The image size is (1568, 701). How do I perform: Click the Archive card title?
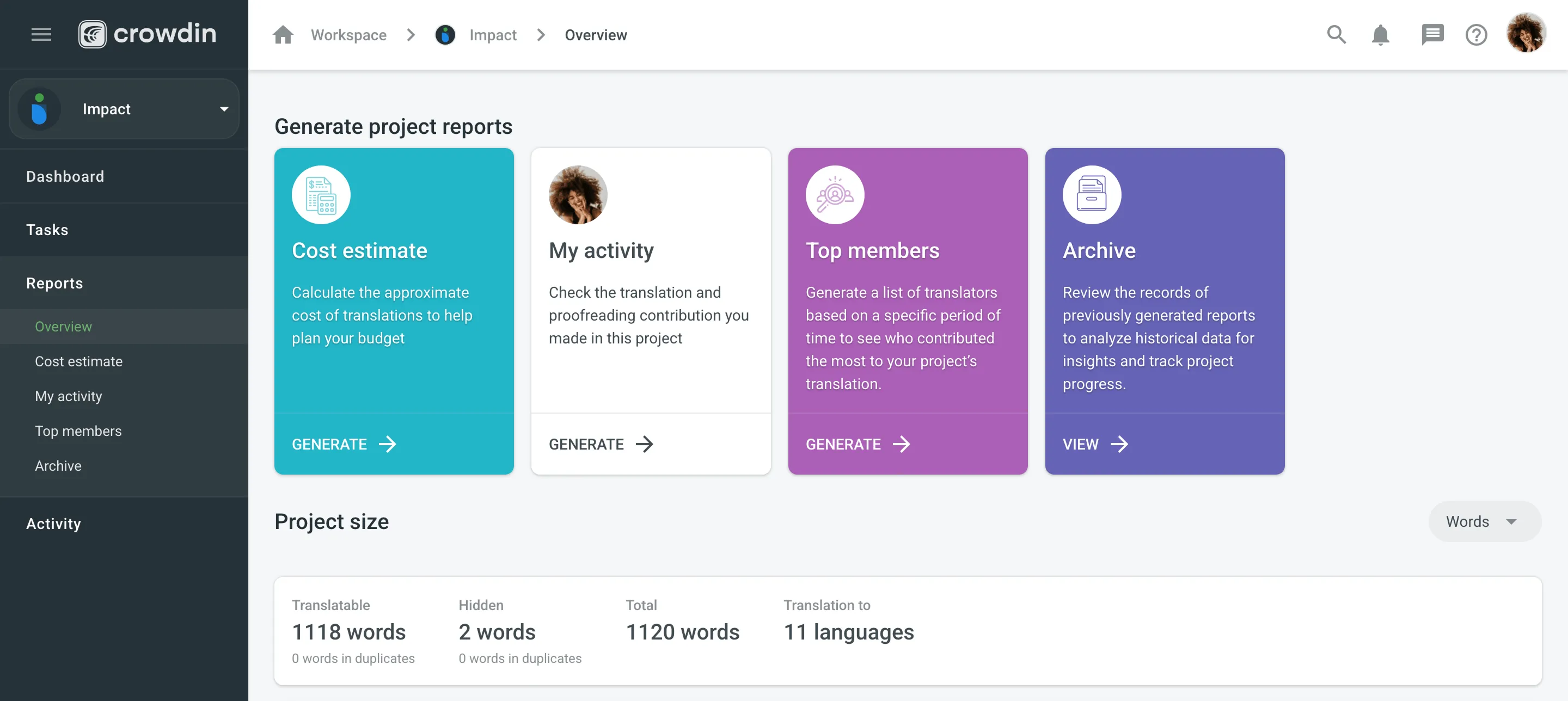coord(1099,250)
